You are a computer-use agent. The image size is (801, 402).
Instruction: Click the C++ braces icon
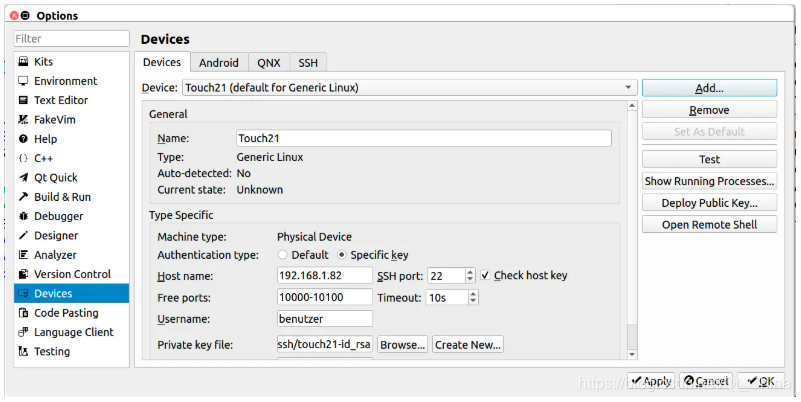click(23, 158)
